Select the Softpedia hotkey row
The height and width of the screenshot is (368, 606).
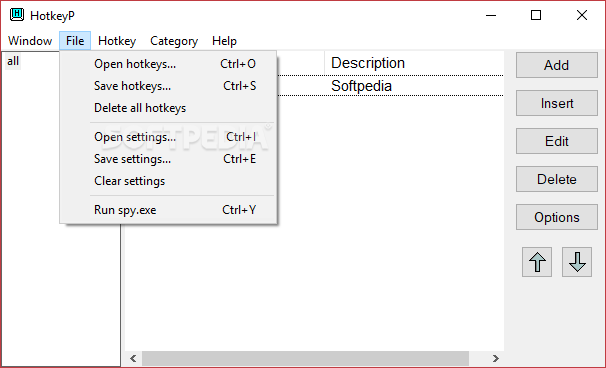click(x=390, y=86)
